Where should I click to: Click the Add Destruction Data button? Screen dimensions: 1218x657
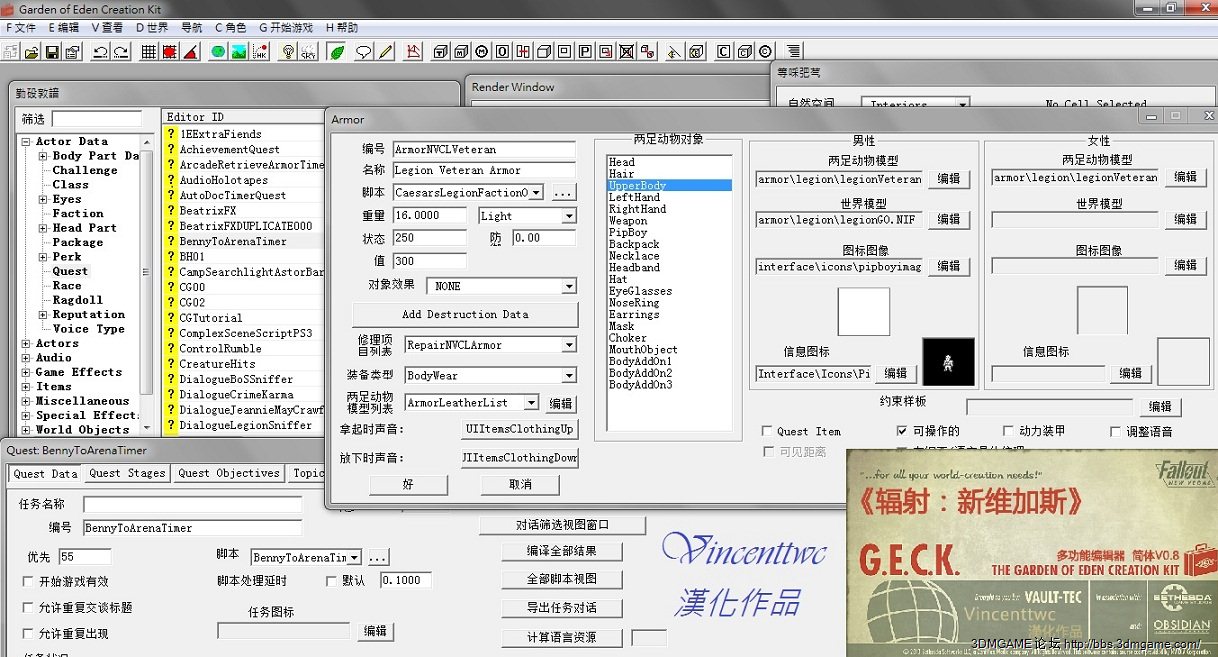coord(465,314)
